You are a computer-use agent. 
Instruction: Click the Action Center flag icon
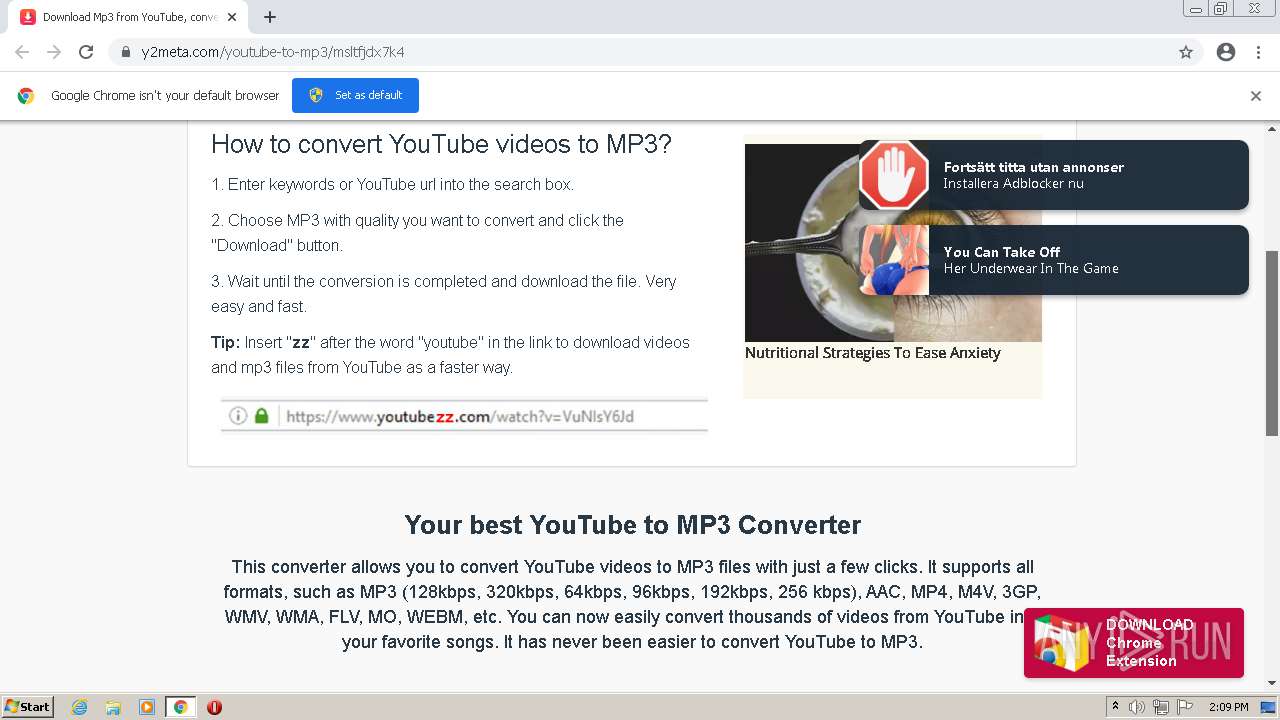coord(1185,707)
